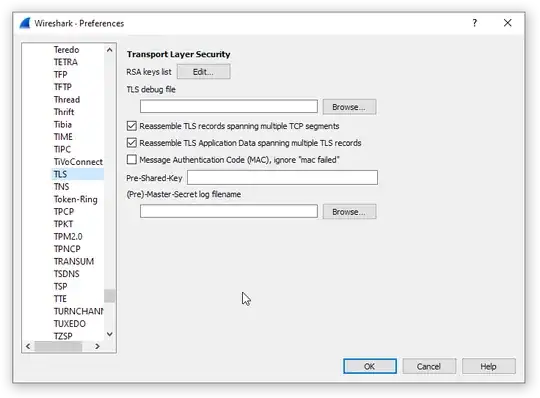The height and width of the screenshot is (398, 540).
Task: Click the TLS debug file label
Action: [x=151, y=90]
